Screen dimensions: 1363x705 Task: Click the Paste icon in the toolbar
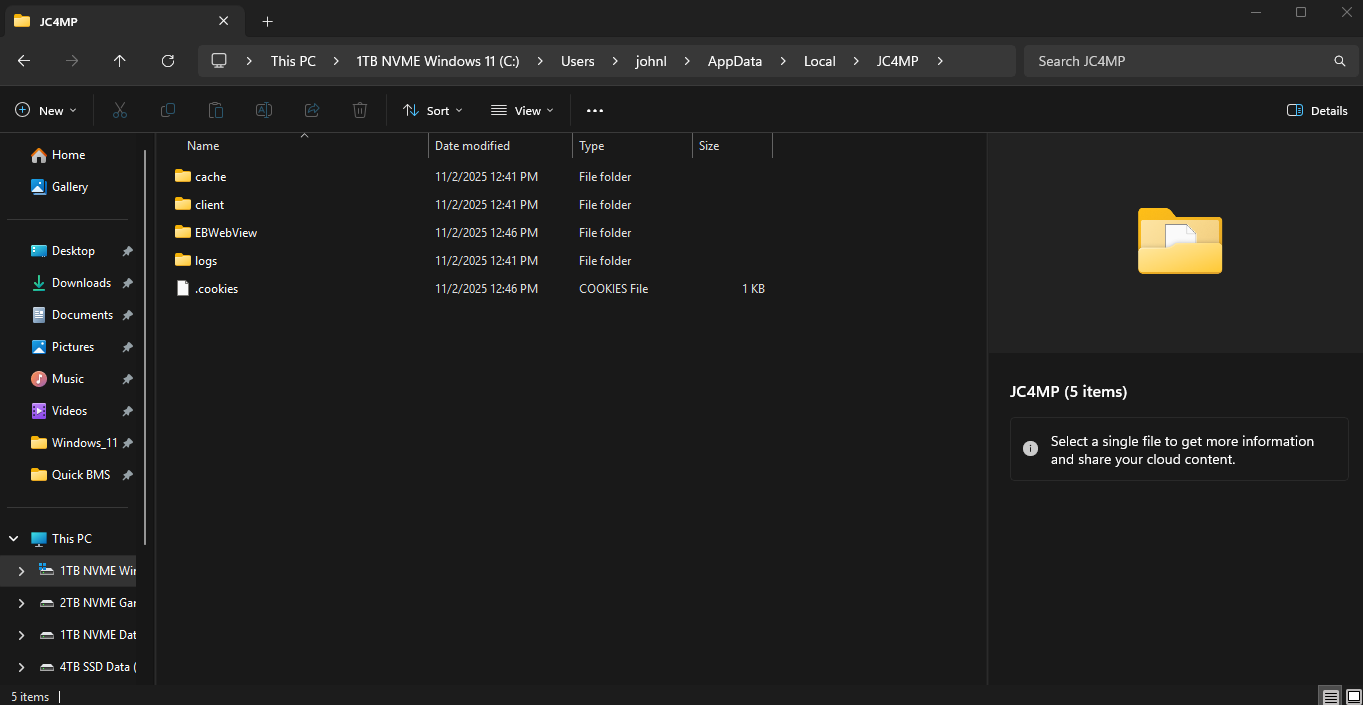[x=215, y=110]
